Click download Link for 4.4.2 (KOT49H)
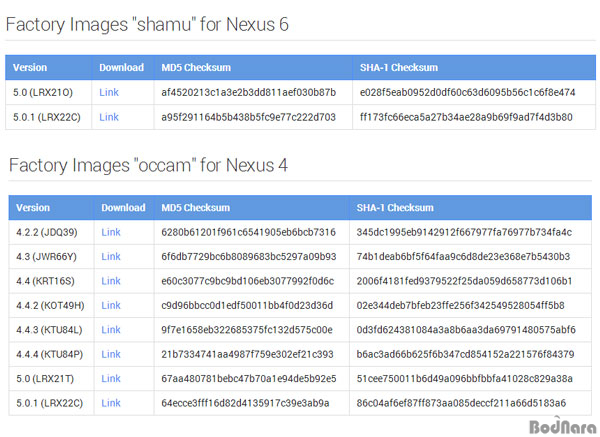Viewport: 600px width, 437px height. [111, 305]
